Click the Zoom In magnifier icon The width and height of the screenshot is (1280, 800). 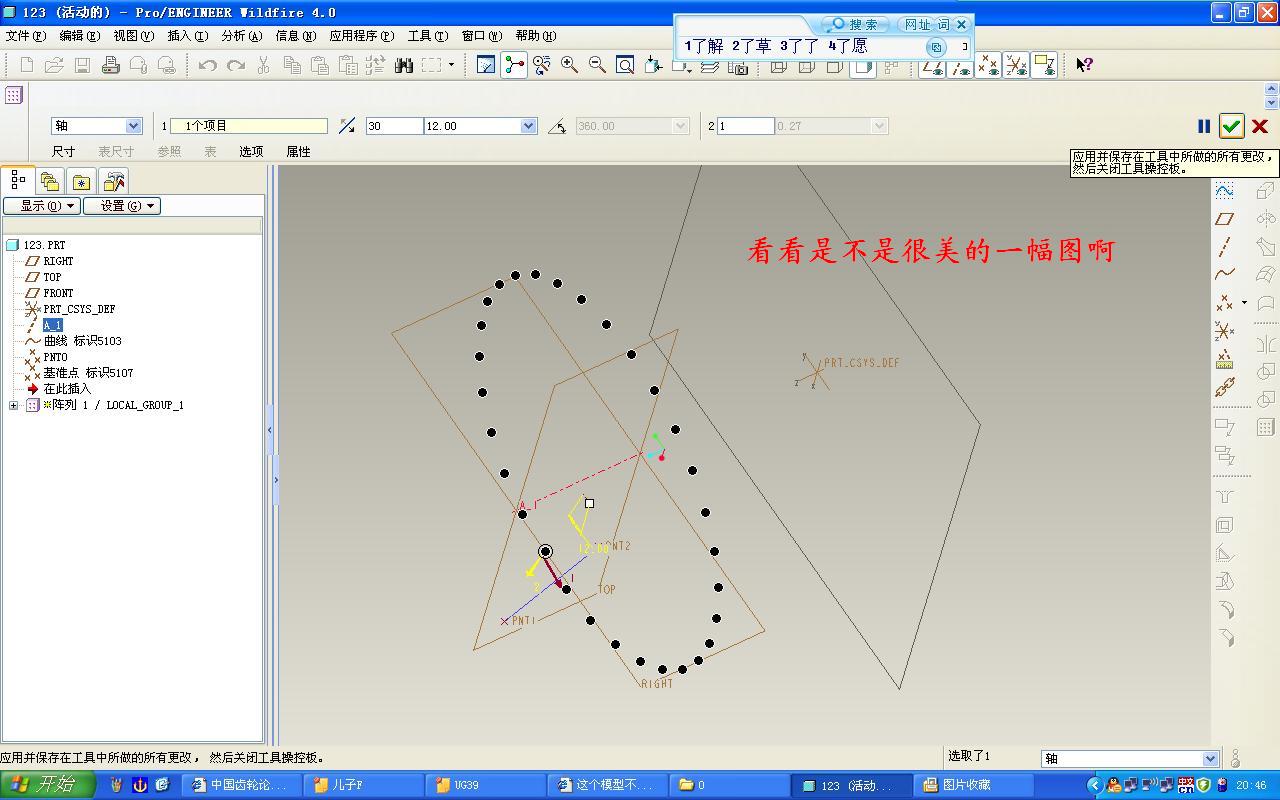[570, 65]
